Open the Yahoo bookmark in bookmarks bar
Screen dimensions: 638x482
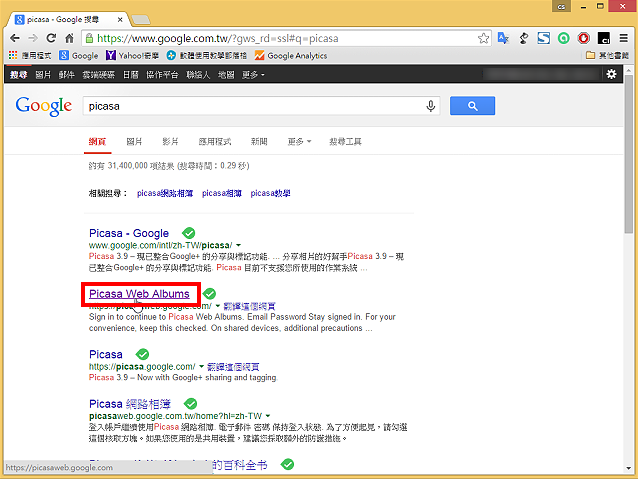point(132,55)
